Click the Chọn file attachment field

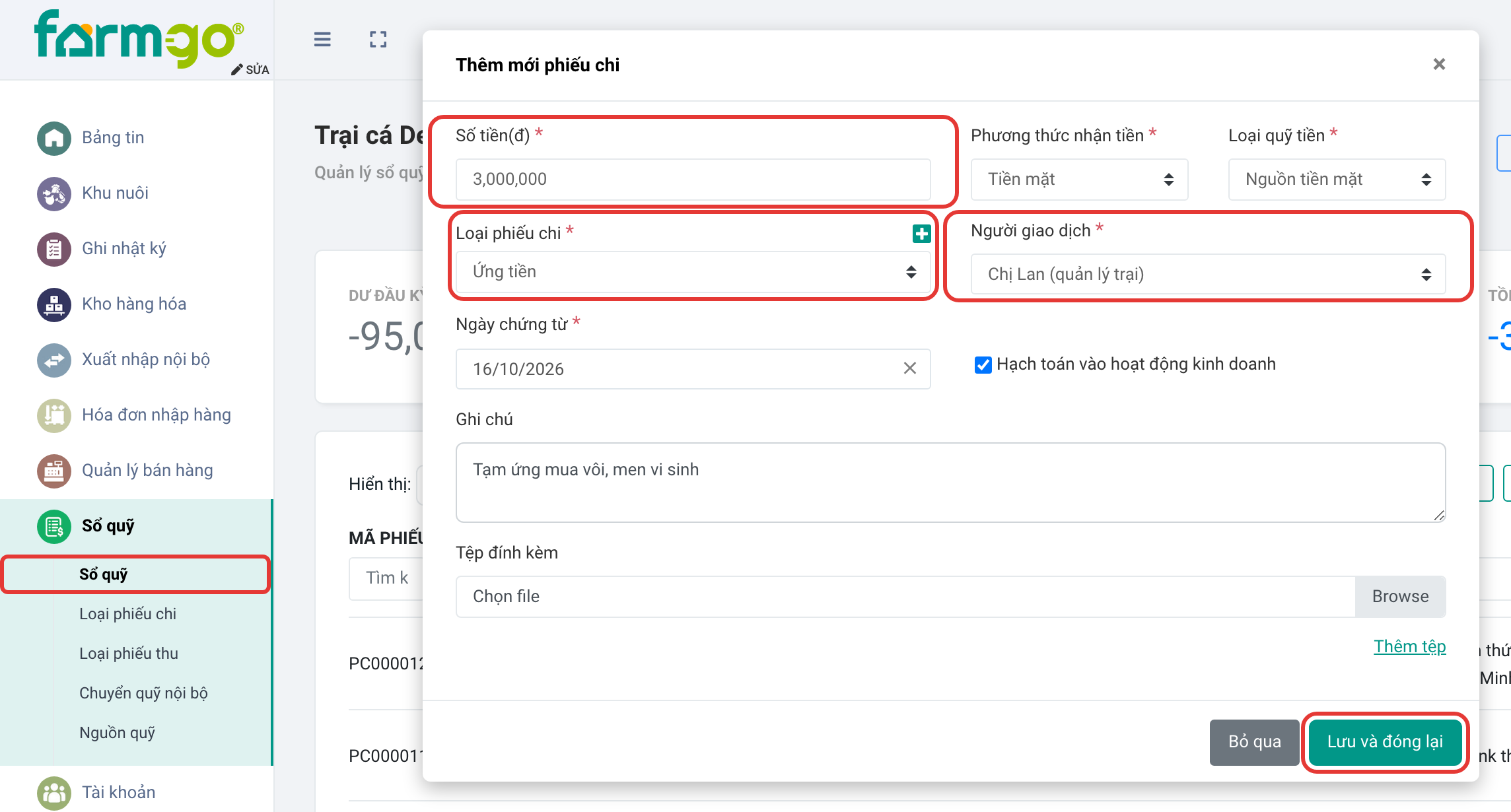click(905, 596)
